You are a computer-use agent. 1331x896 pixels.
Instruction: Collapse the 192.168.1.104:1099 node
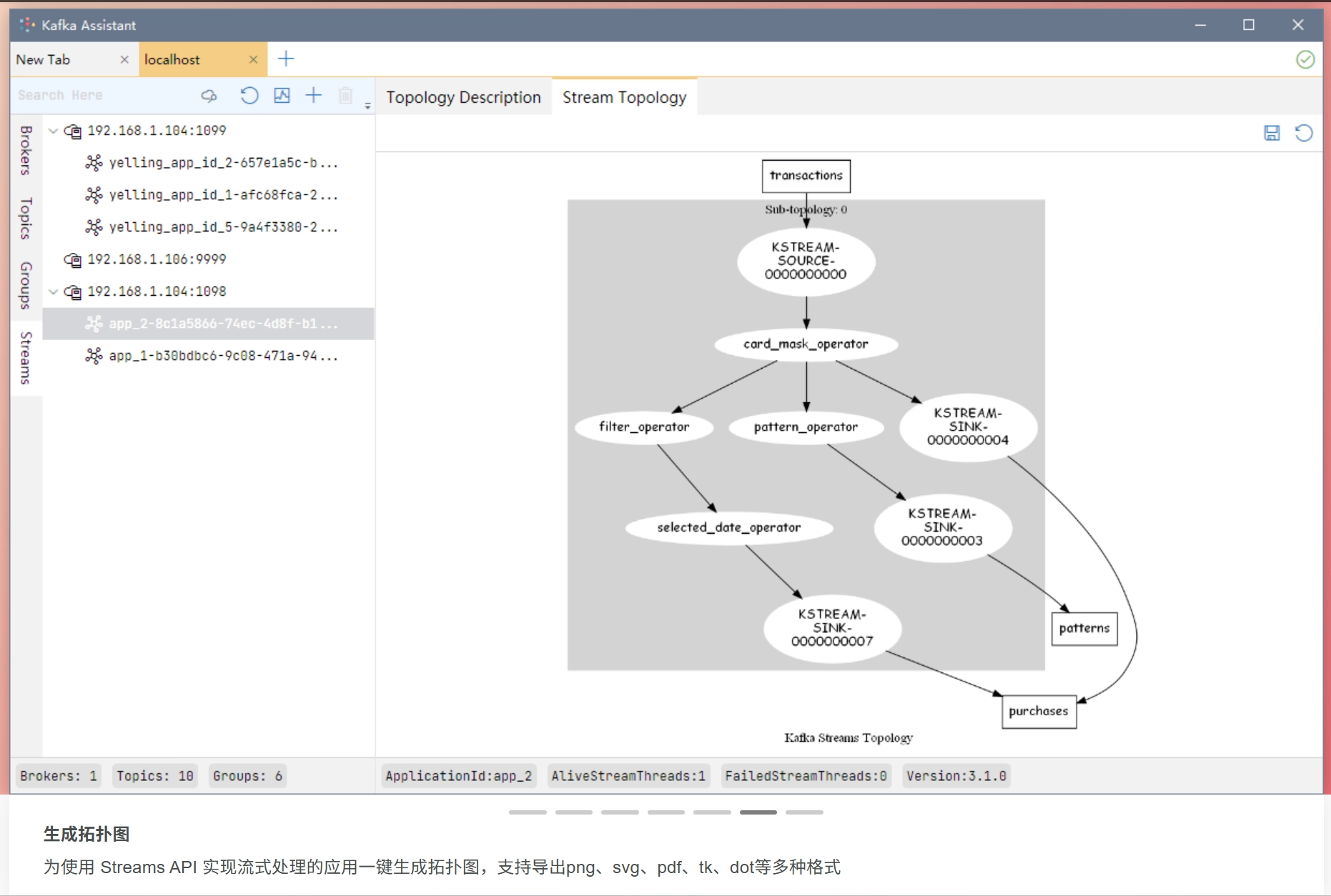(x=54, y=131)
